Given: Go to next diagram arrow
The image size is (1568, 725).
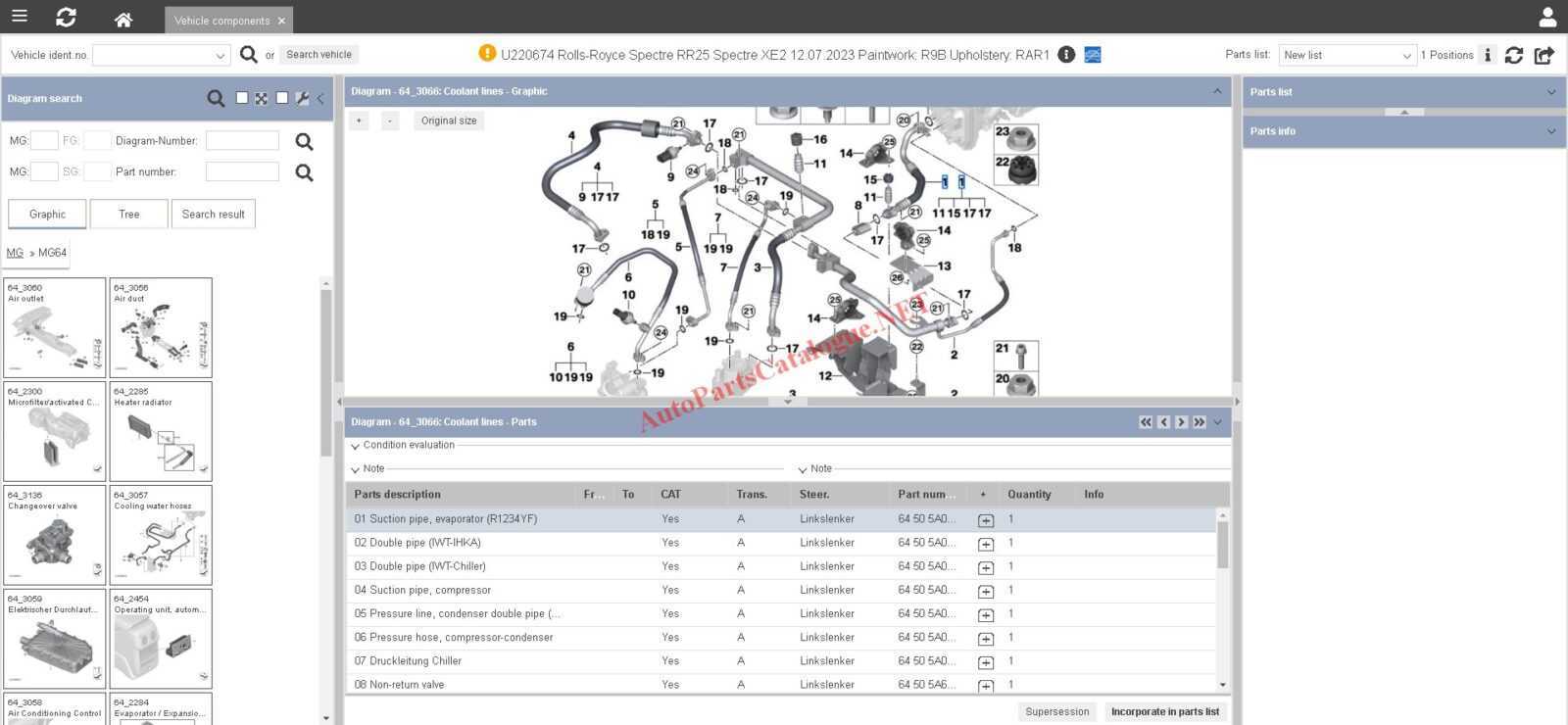Looking at the screenshot, I should [x=1181, y=422].
